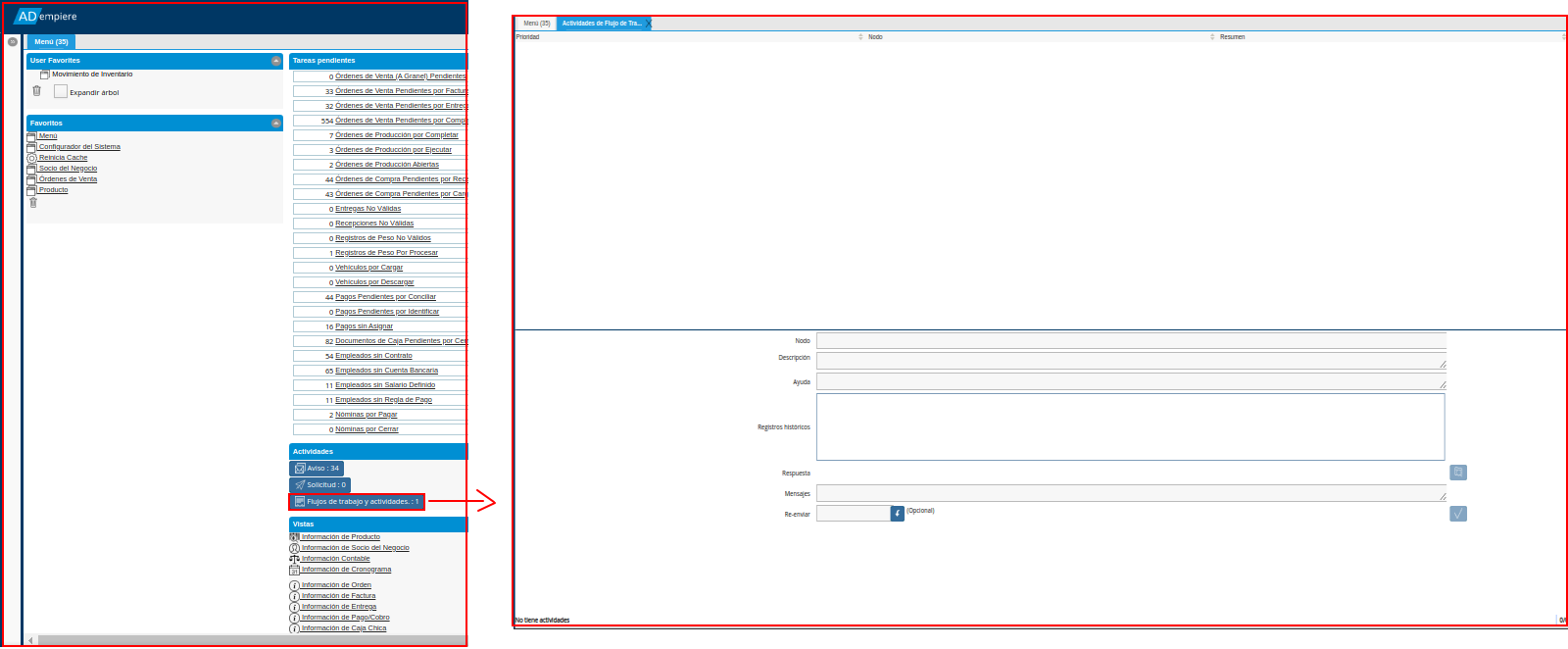This screenshot has height=649, width=1568.
Task: Open Entregas No Válidas link
Action: click(x=367, y=209)
